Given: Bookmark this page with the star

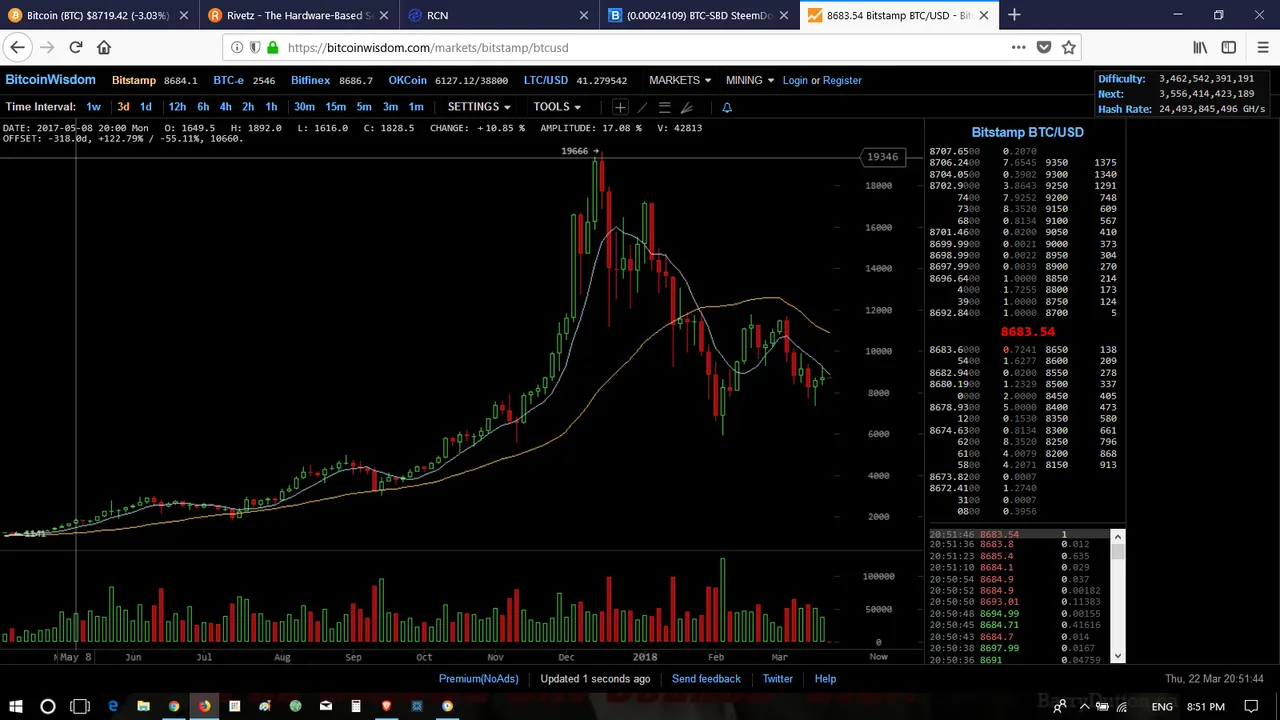Looking at the screenshot, I should click(1069, 47).
